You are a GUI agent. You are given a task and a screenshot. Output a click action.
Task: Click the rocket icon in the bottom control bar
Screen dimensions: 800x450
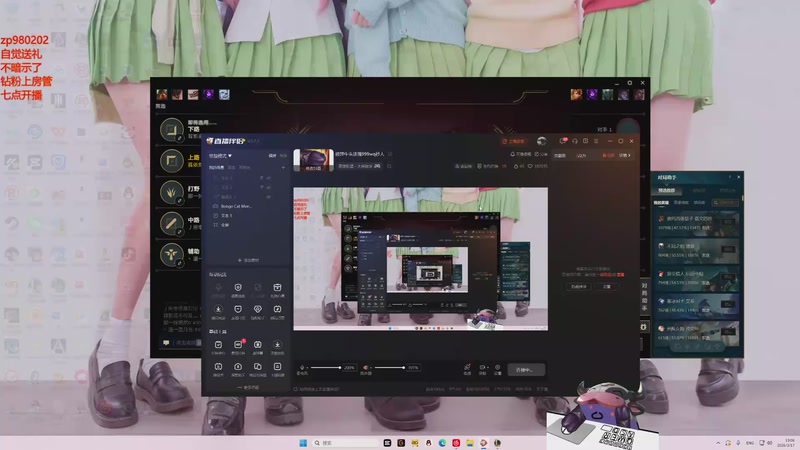[467, 367]
